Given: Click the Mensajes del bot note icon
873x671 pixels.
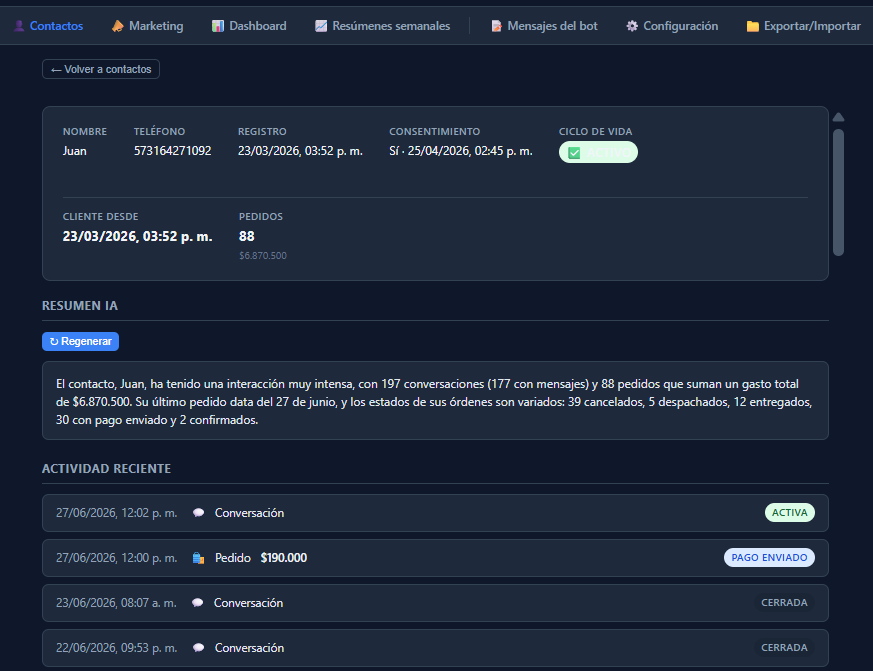Looking at the screenshot, I should click(x=496, y=26).
